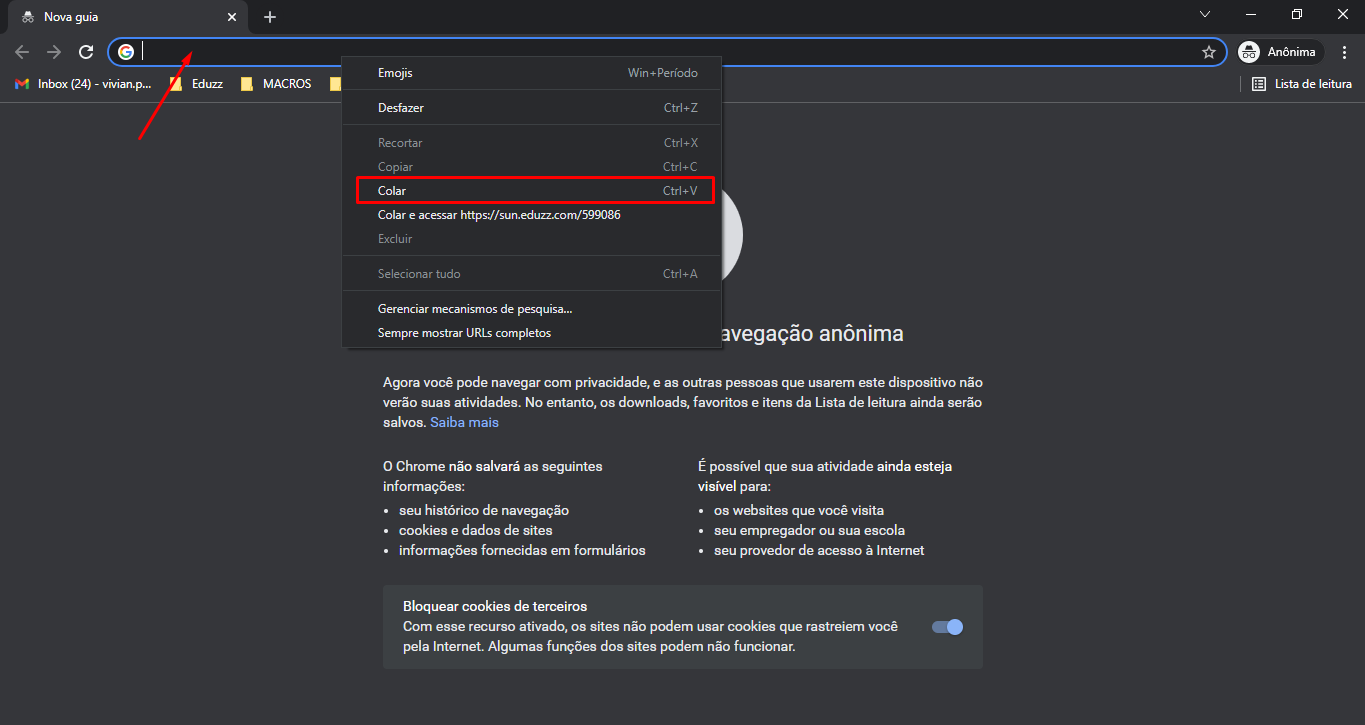This screenshot has width=1365, height=725.
Task: Expand the tab search chevron
Action: coord(1205,14)
